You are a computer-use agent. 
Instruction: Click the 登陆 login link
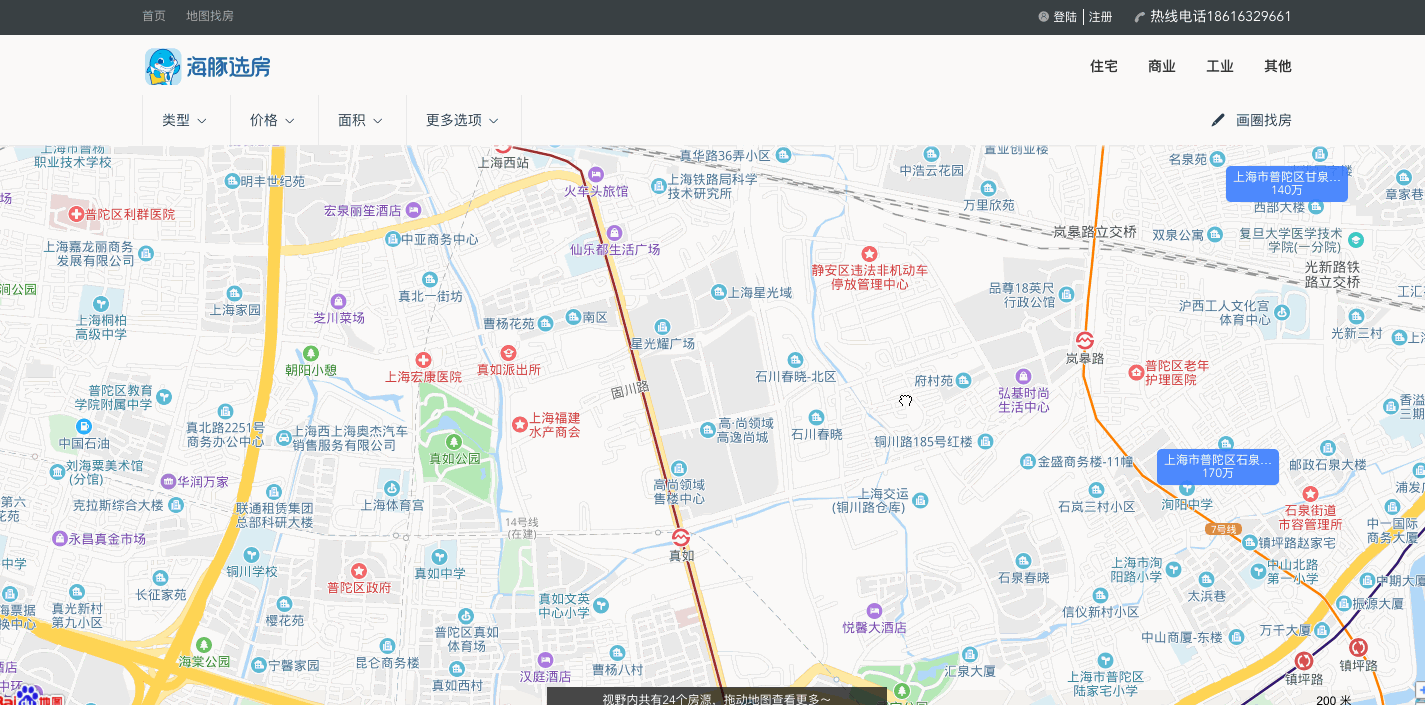(x=1065, y=17)
